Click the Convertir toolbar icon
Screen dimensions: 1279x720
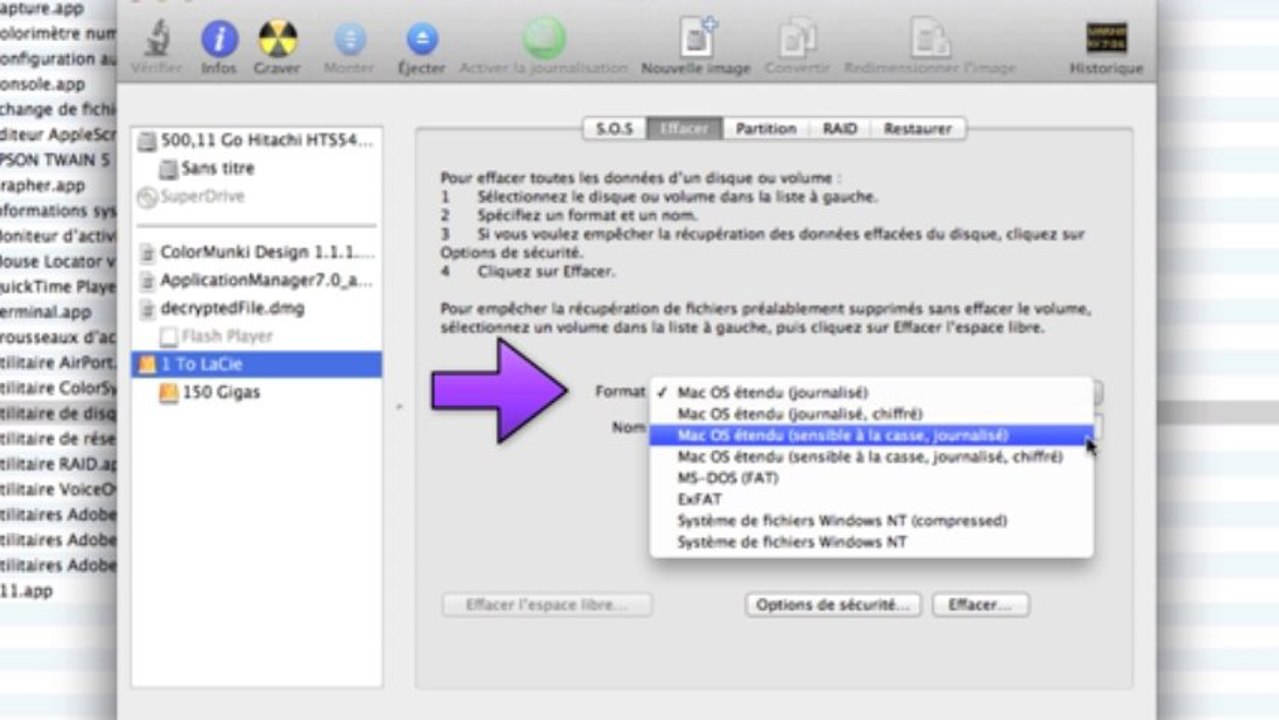[x=797, y=40]
